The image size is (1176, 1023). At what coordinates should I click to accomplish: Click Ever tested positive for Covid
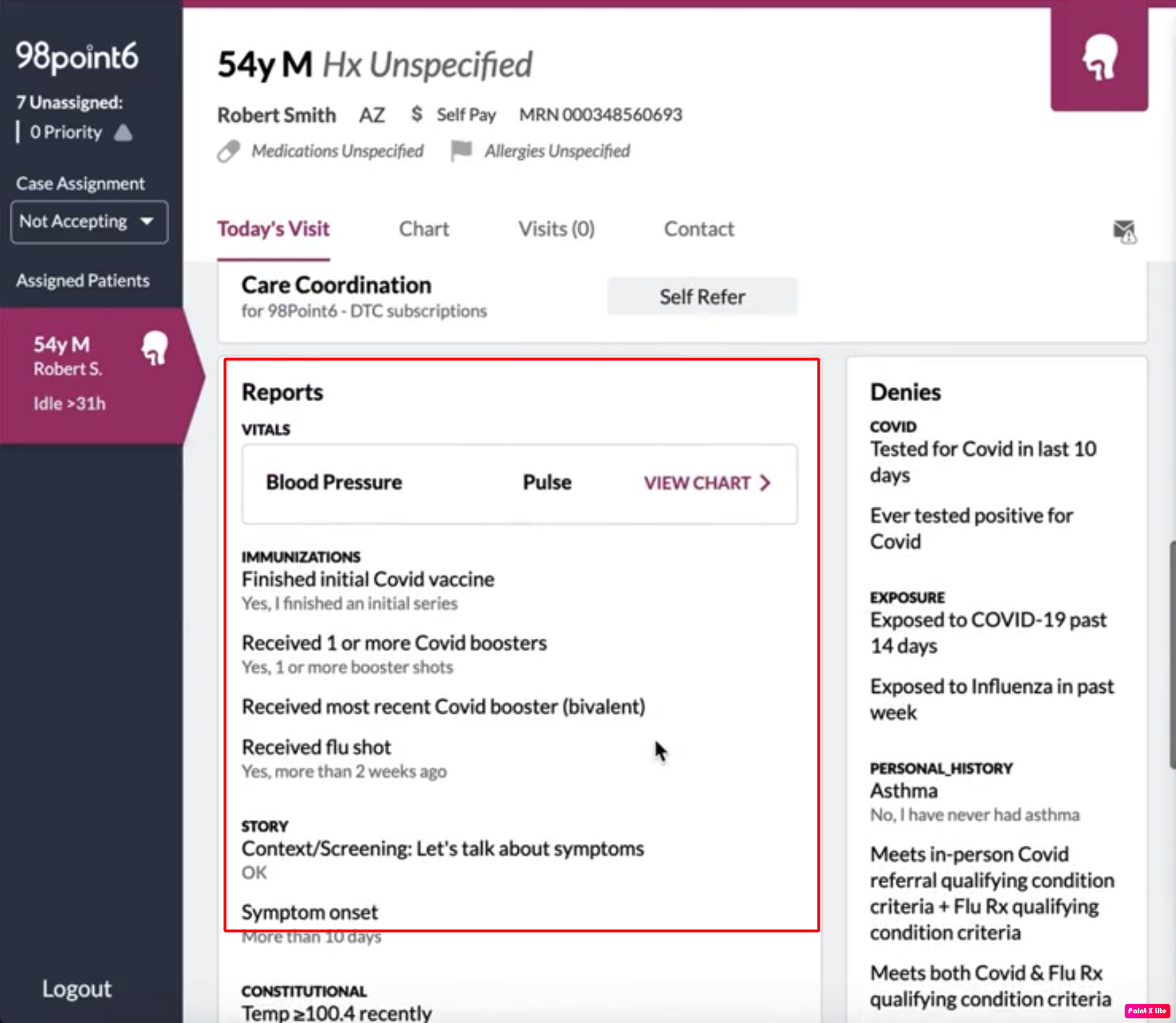pos(971,529)
